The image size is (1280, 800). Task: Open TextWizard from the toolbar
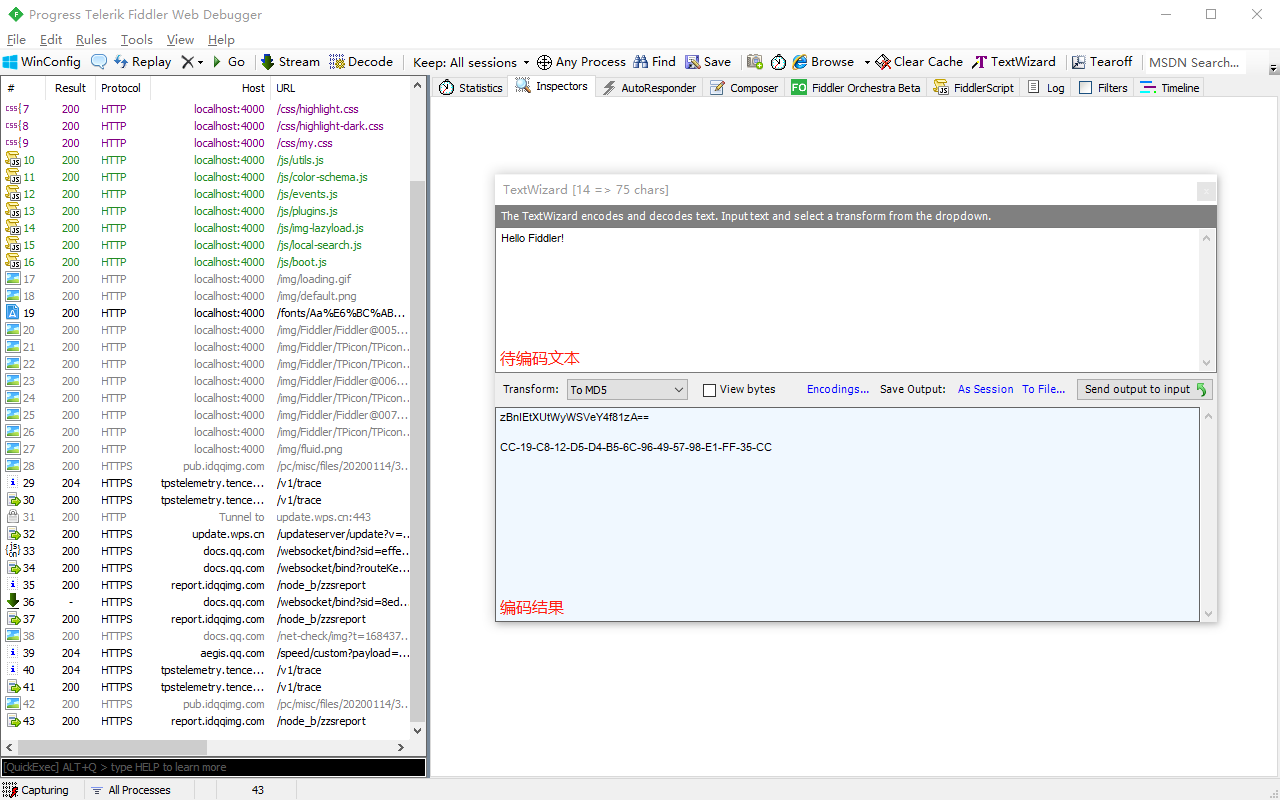1014,62
